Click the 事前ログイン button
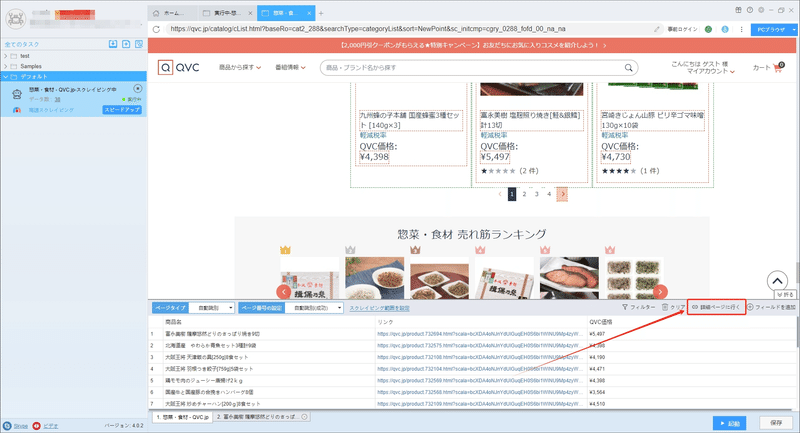Viewport: 800px width, 433px height. [682, 29]
